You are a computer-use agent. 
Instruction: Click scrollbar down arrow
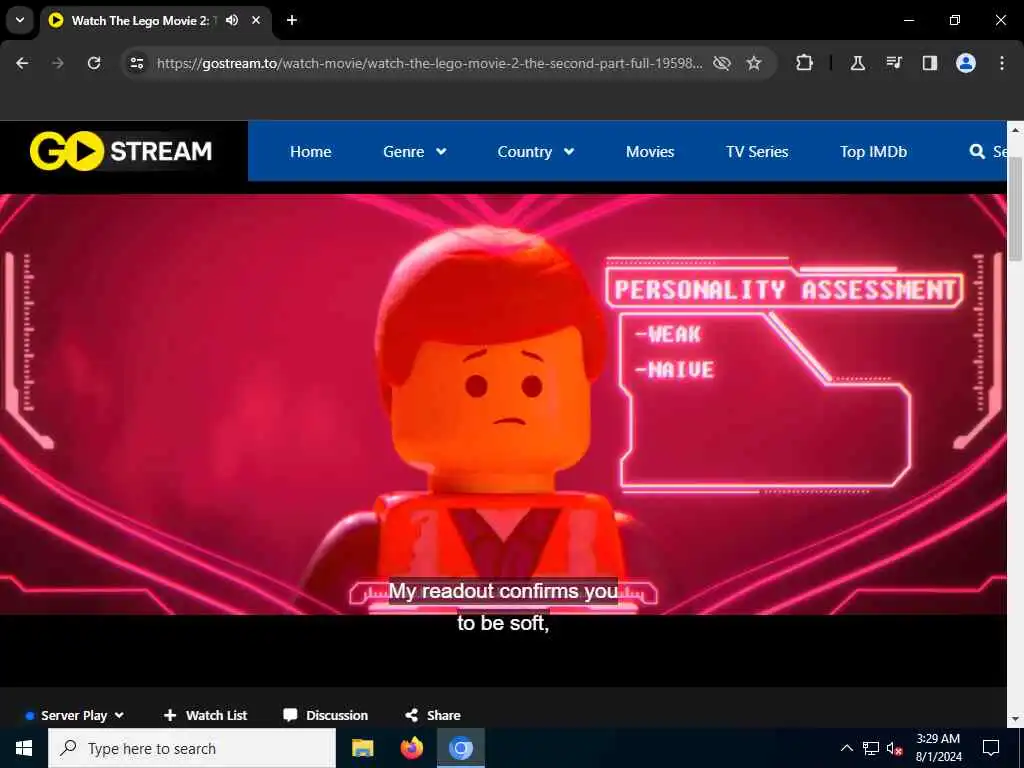1015,719
